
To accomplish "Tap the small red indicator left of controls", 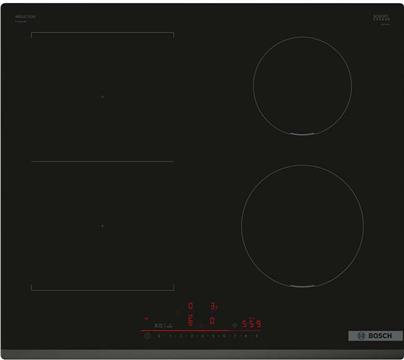I will point(146,318).
